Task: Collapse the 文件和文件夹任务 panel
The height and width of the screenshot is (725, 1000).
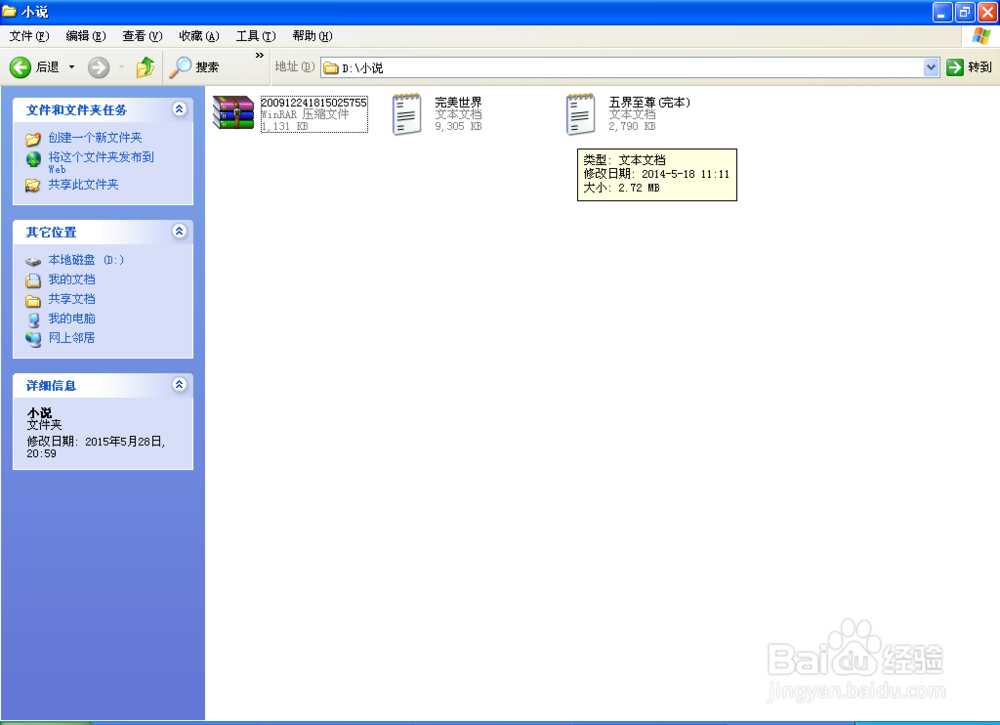Action: (x=179, y=109)
